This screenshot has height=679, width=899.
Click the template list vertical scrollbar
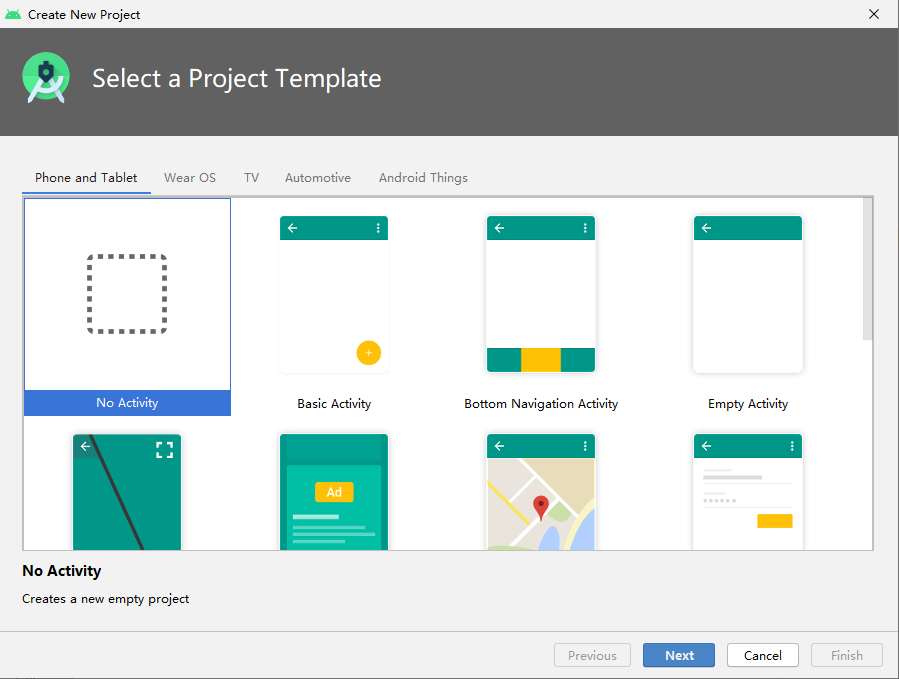867,270
